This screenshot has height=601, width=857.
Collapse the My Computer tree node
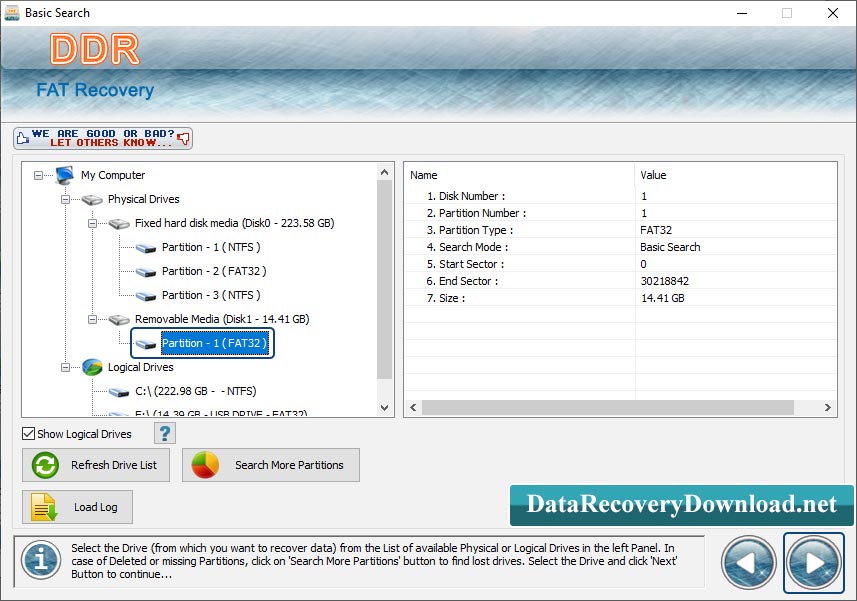38,175
